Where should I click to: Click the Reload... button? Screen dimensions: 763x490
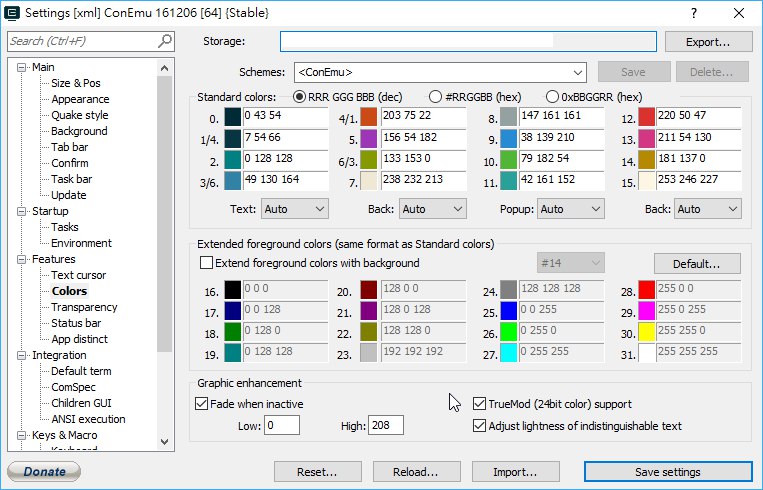[x=416, y=472]
